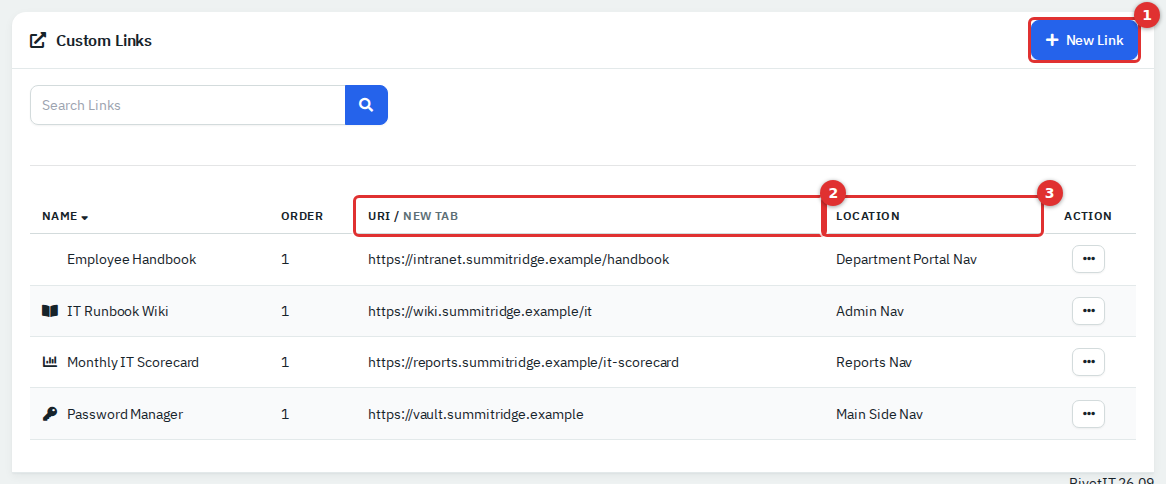Viewport: 1166px width, 484px height.
Task: Open actions menu for IT Runbook Wiki
Action: [x=1089, y=311]
